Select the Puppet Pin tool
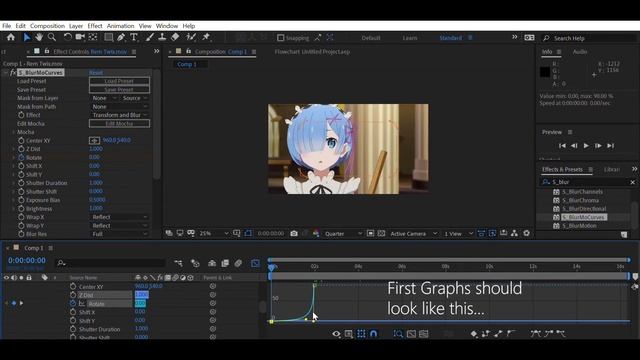Viewport: 640px width, 360px height. coord(206,37)
